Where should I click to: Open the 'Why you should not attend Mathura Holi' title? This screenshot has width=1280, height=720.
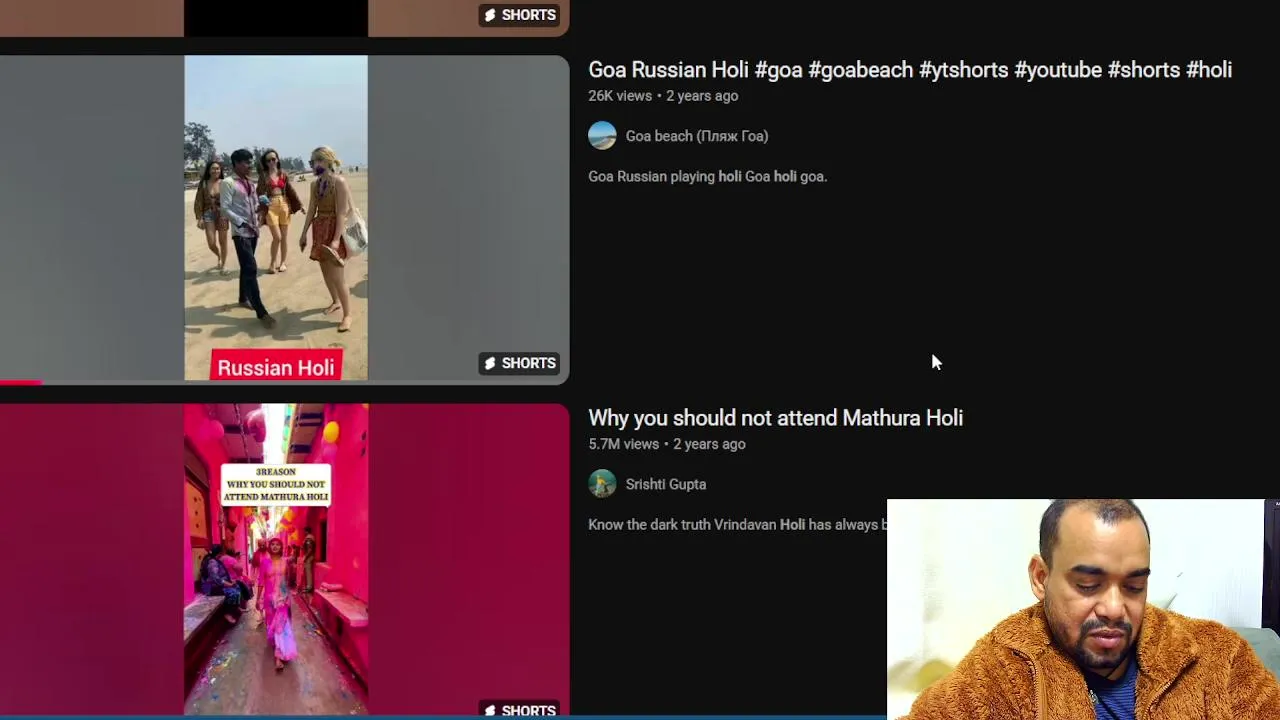(775, 418)
